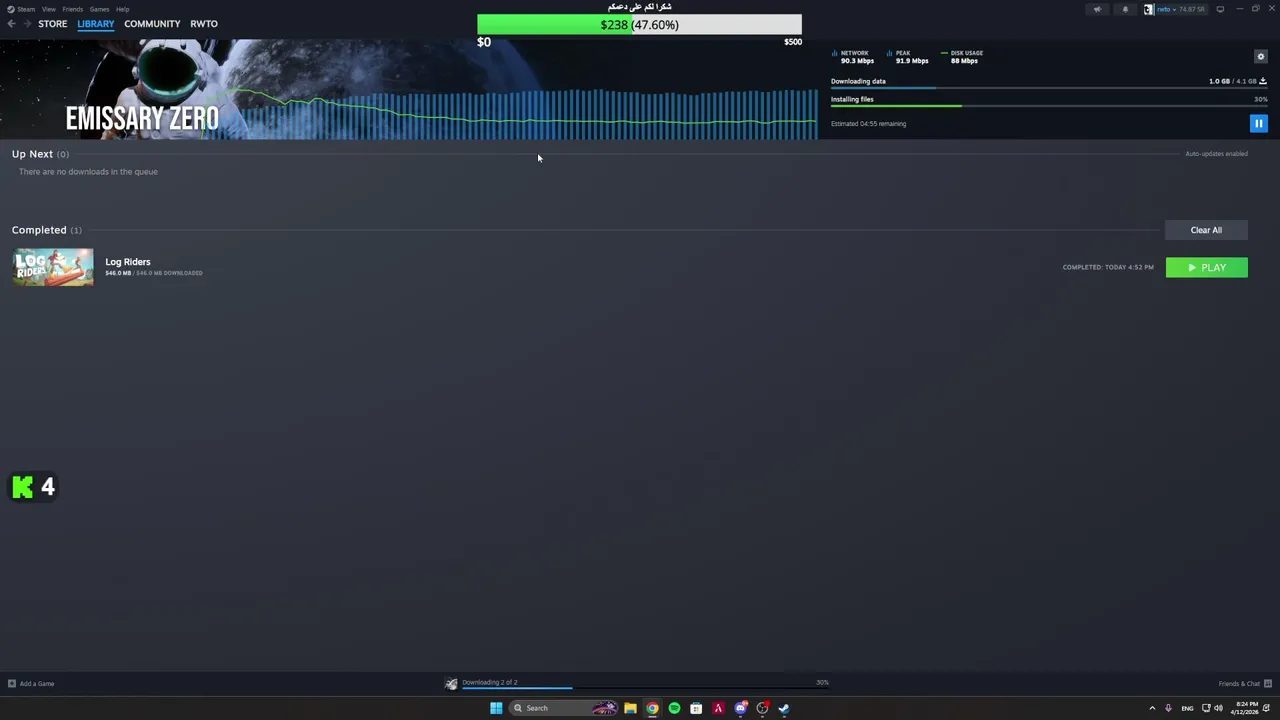The height and width of the screenshot is (720, 1280).
Task: Open Spotify from the taskbar
Action: tap(674, 708)
